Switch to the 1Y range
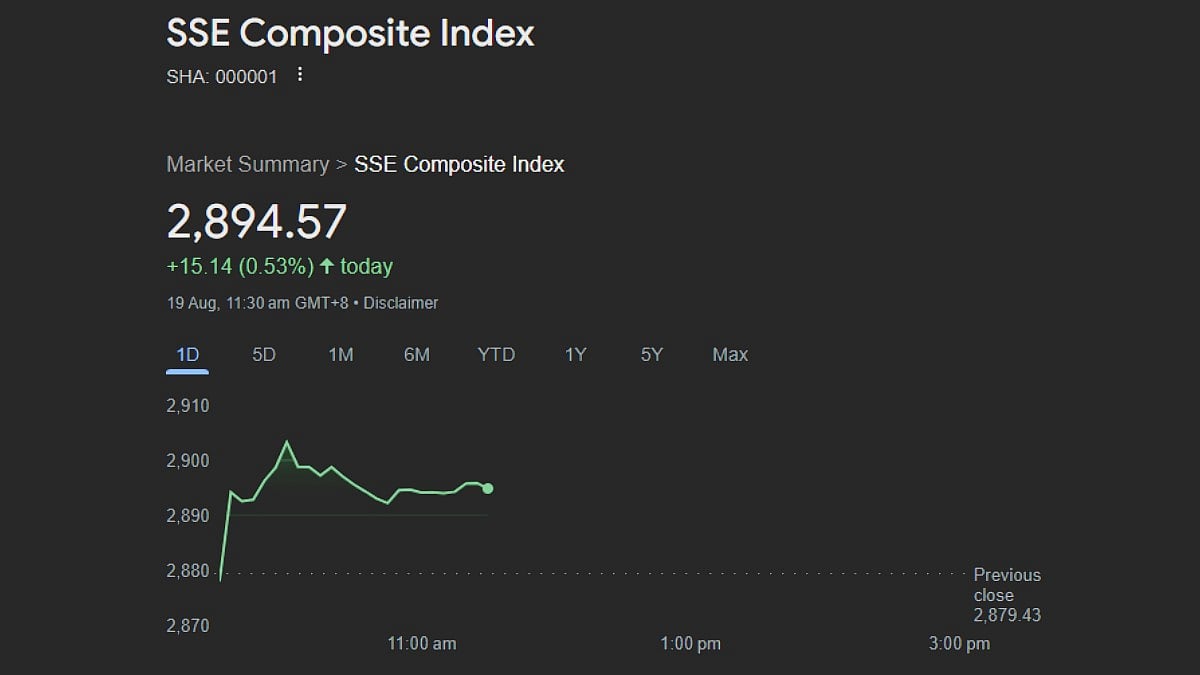 coord(575,355)
